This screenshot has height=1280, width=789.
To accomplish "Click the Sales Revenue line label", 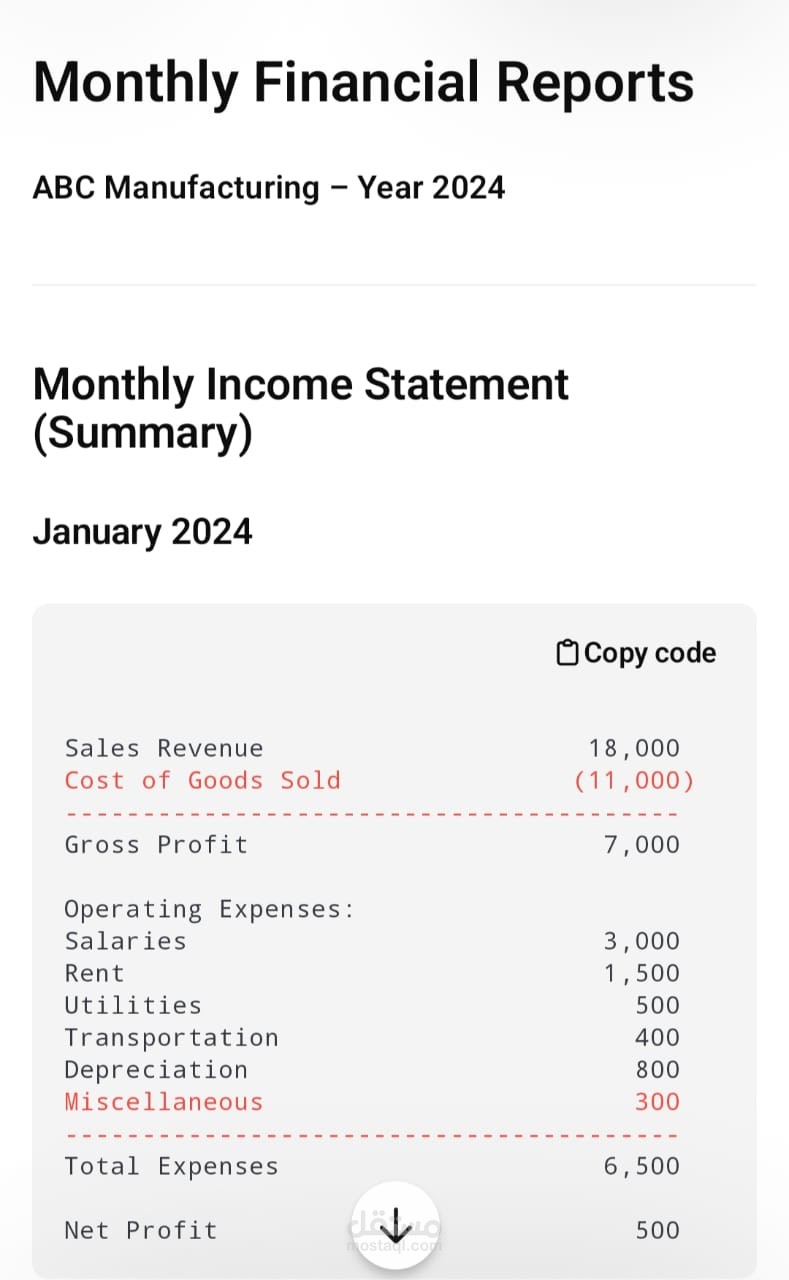I will [x=164, y=748].
